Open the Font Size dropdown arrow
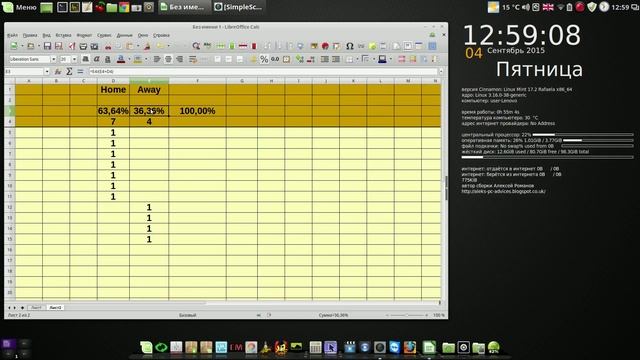The image size is (640, 360). 74,60
